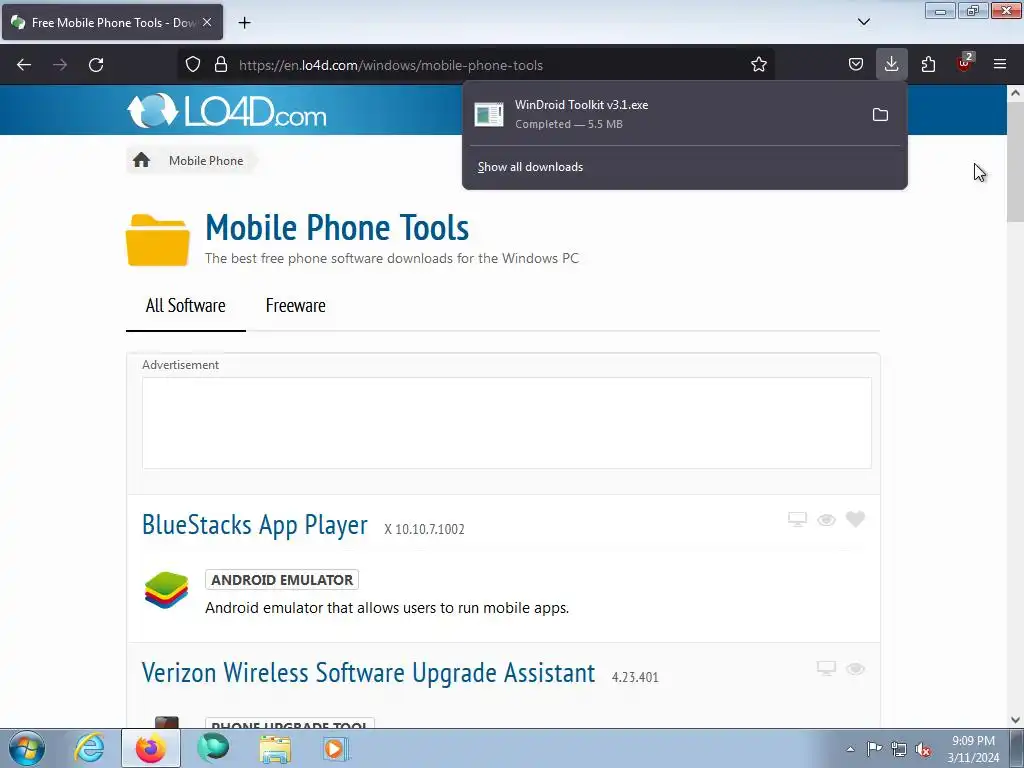
Task: Open the Mobile Phone breadcrumb link
Action: coord(206,161)
